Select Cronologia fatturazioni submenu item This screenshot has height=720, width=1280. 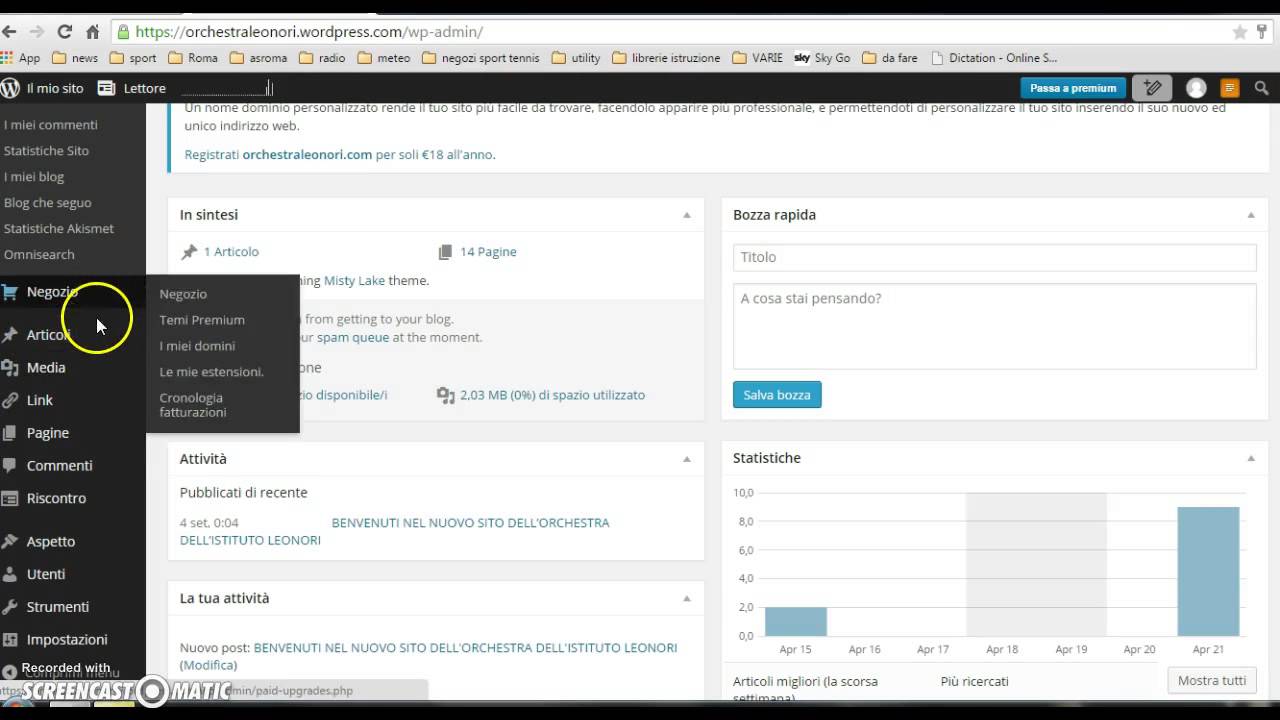click(193, 405)
